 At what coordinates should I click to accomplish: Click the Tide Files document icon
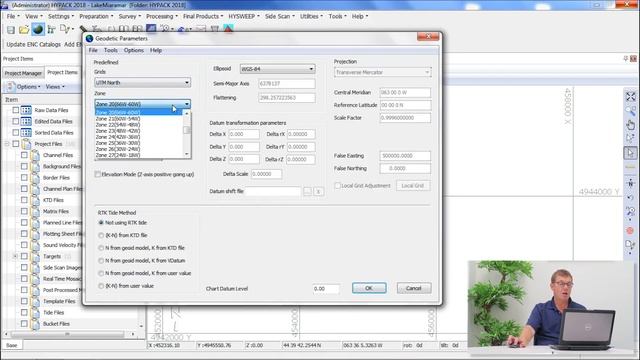tap(35, 312)
